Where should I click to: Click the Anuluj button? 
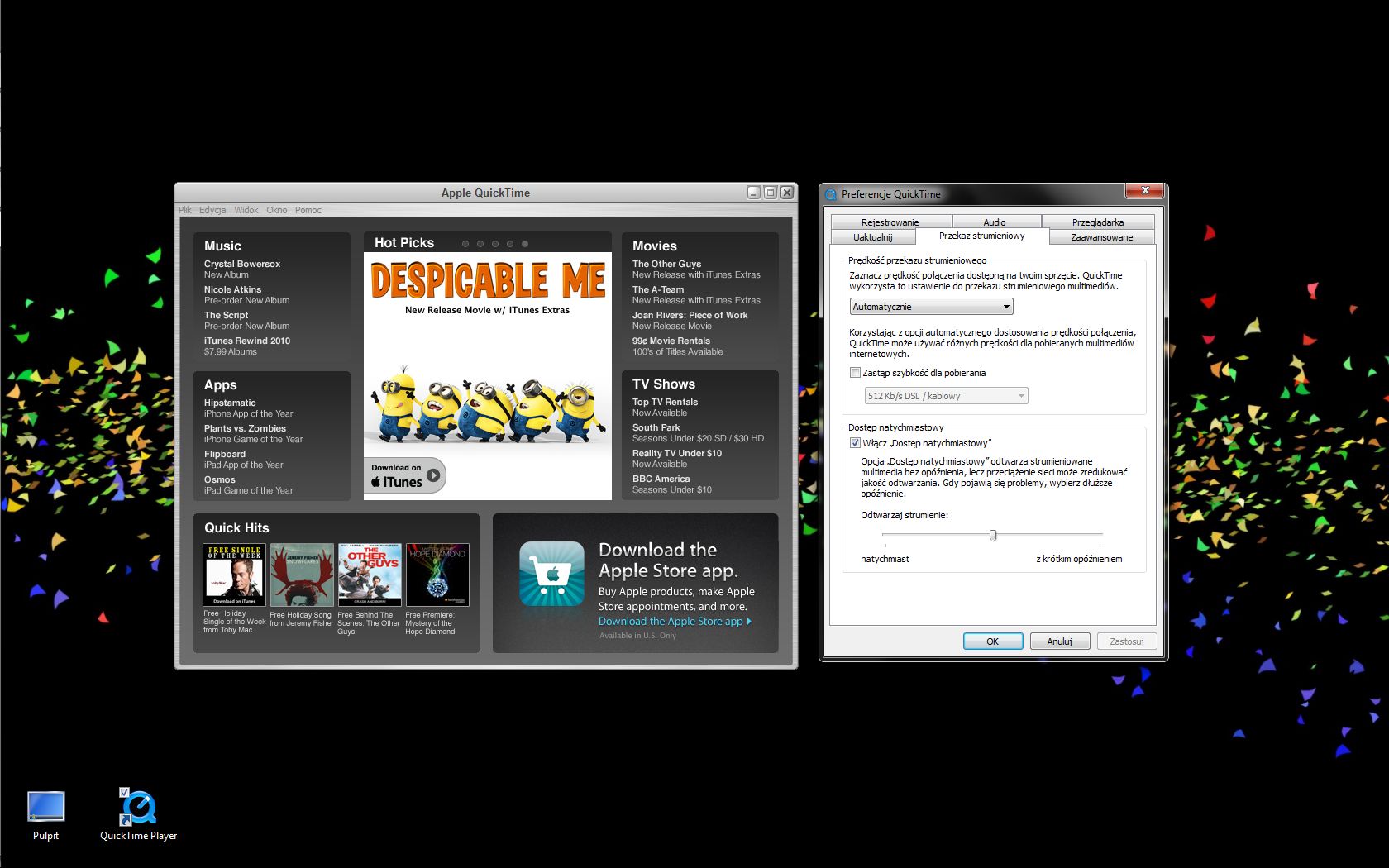(x=1060, y=641)
